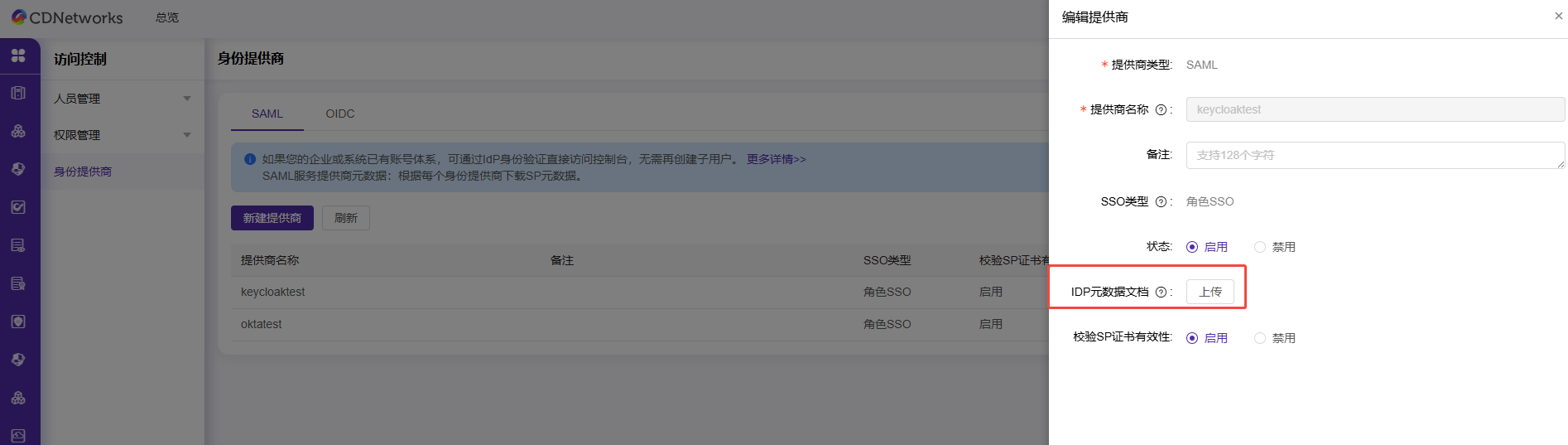Screen dimensions: 1568x445
Task: Select 启用 for 校验SP证书有效性
Action: pos(1207,338)
